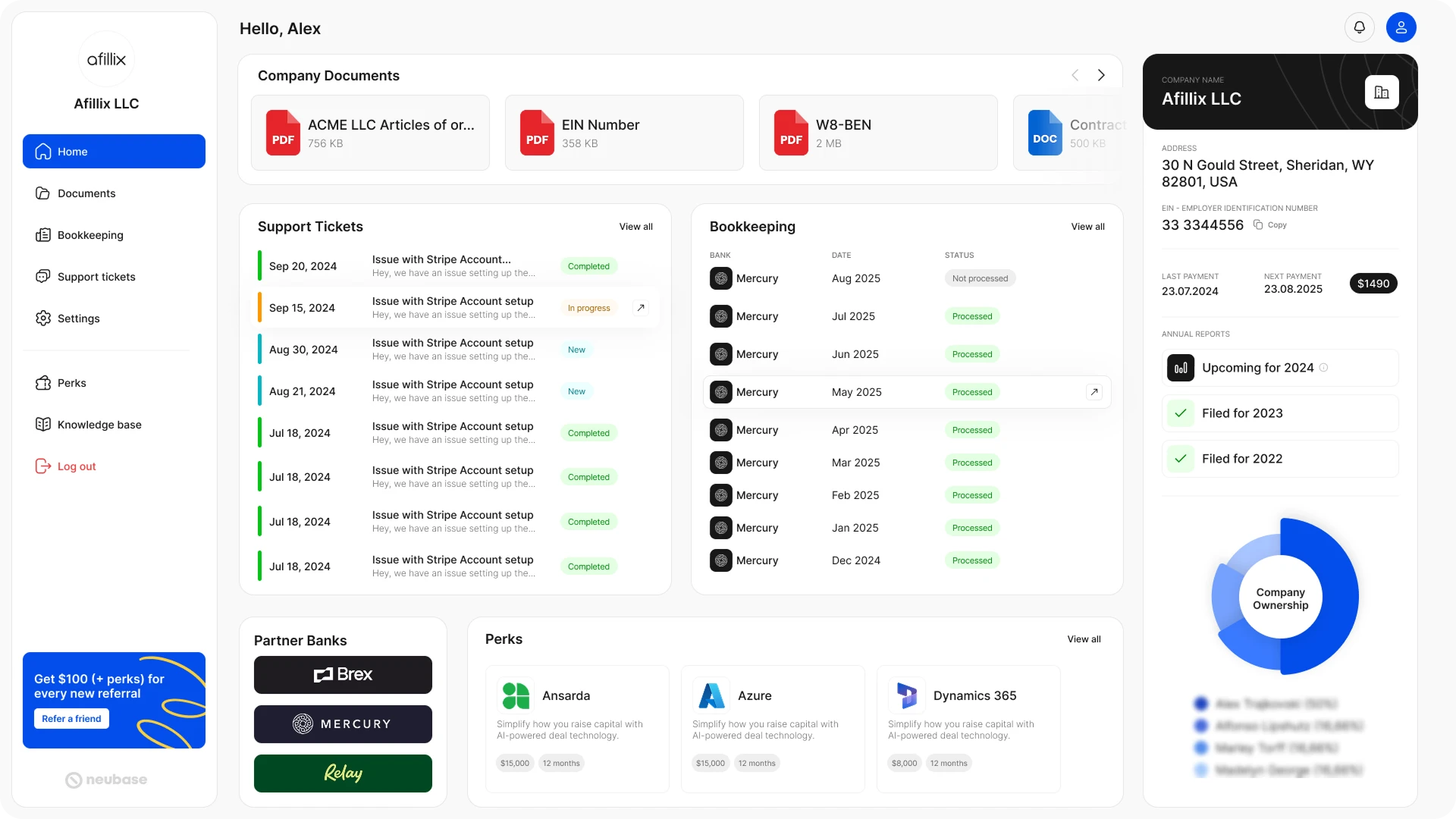Log out from the sidebar
Screen dimensions: 1456x819
point(76,466)
